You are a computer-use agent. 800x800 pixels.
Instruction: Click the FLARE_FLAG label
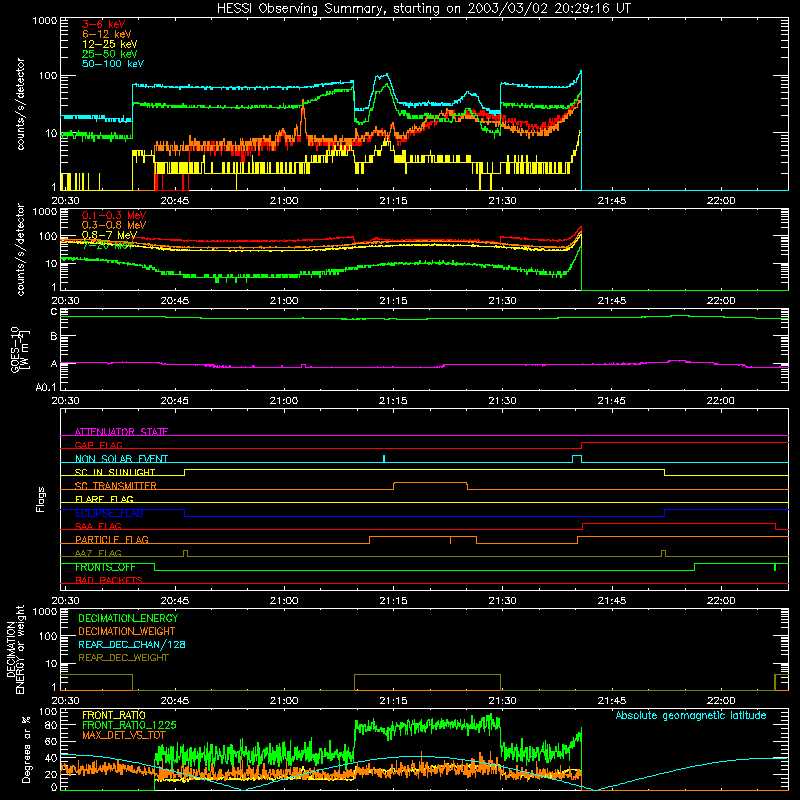[x=104, y=499]
